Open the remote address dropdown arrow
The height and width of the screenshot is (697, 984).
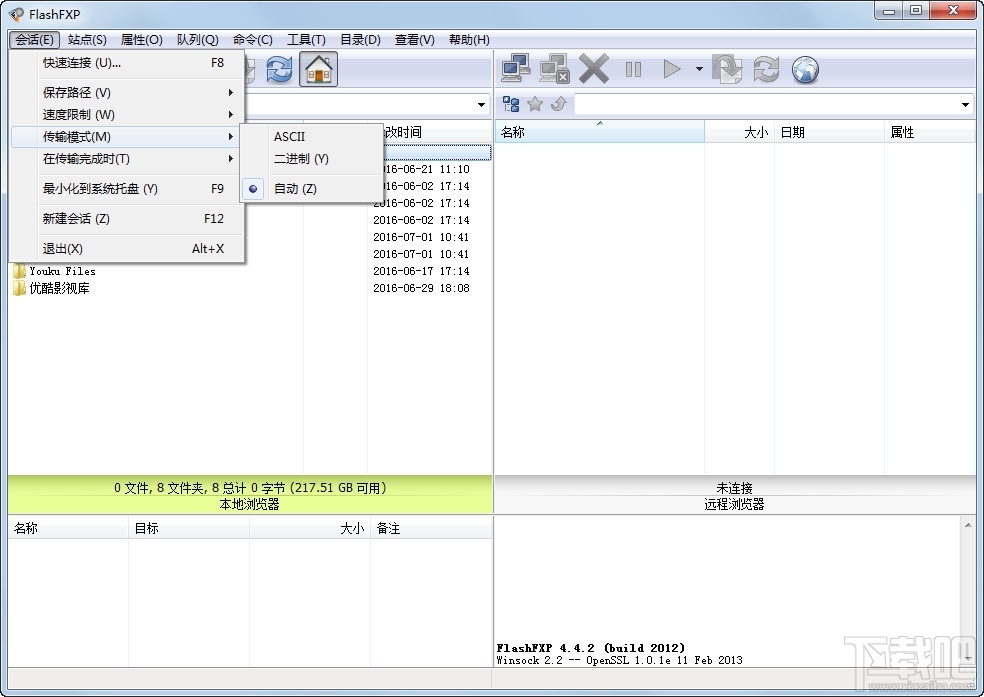pyautogui.click(x=965, y=103)
